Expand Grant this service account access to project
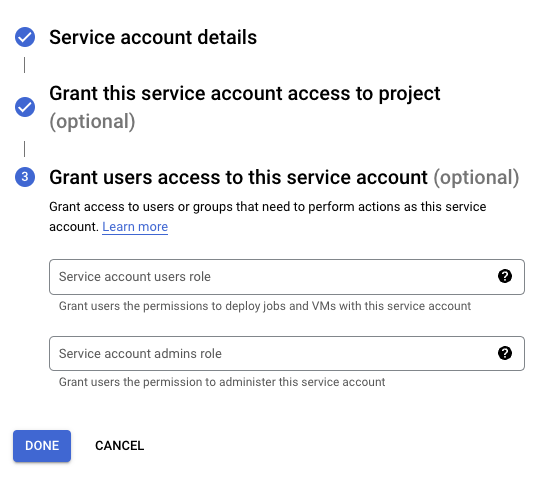Viewport: 544px width, 478px height. [x=245, y=107]
